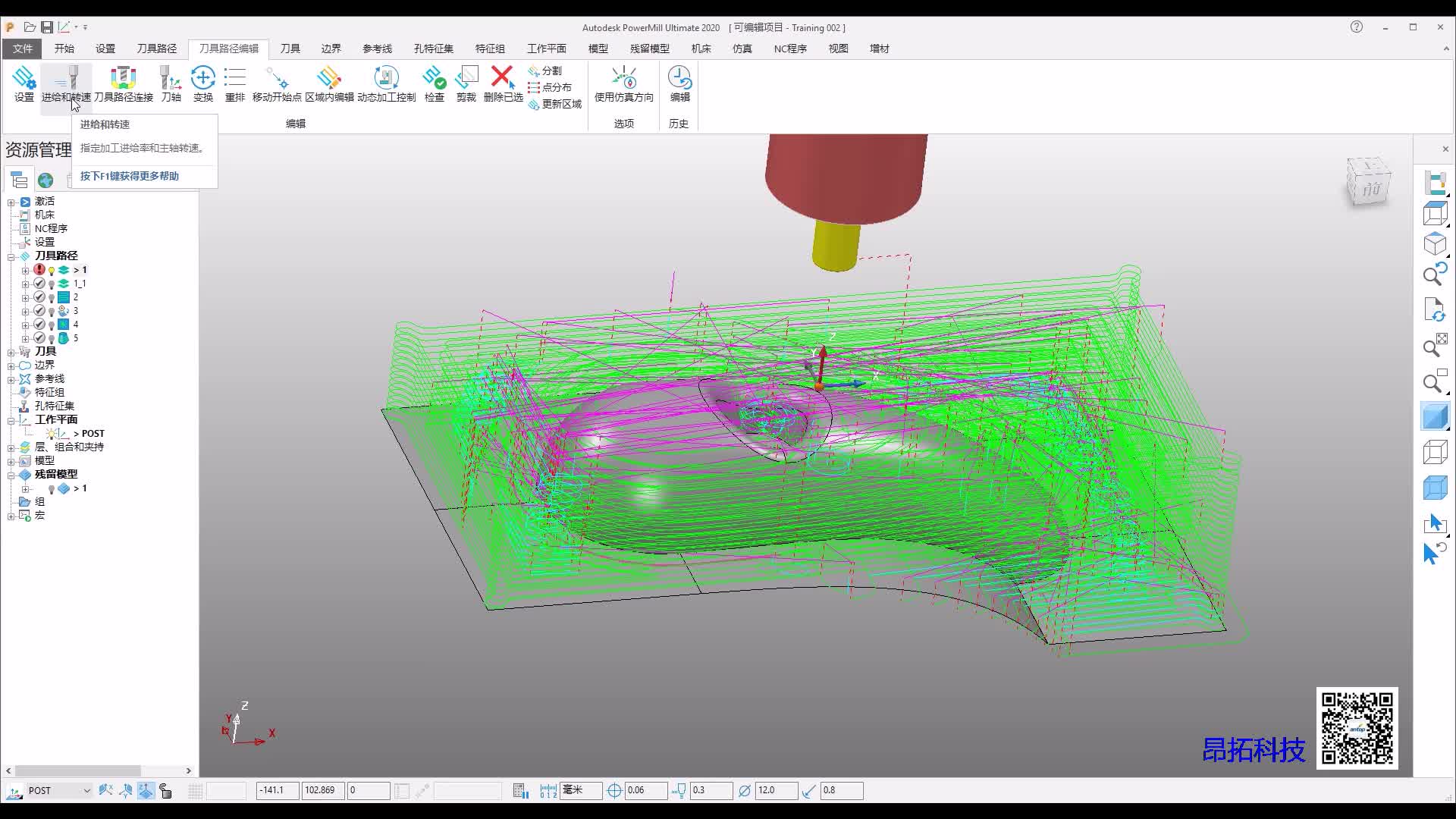Toggle light bulb for toolpath 3
Screen dimensions: 1456x819
click(x=52, y=311)
